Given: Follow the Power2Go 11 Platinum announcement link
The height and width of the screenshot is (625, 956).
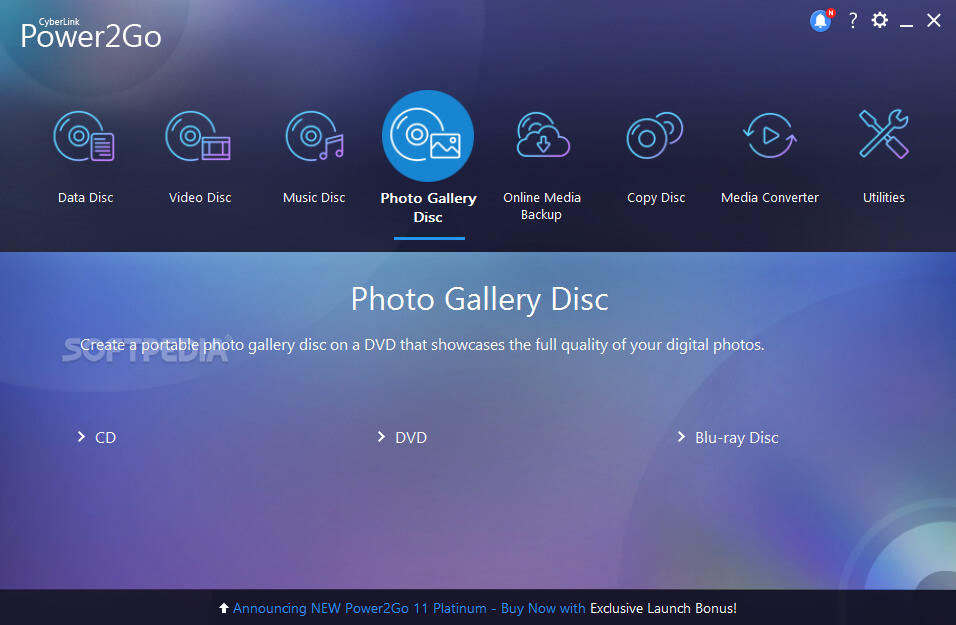Looking at the screenshot, I should [409, 608].
